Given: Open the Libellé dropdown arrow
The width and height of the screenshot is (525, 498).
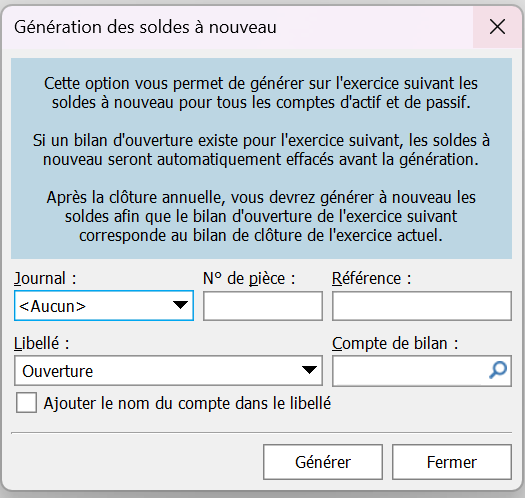Looking at the screenshot, I should (x=309, y=370).
